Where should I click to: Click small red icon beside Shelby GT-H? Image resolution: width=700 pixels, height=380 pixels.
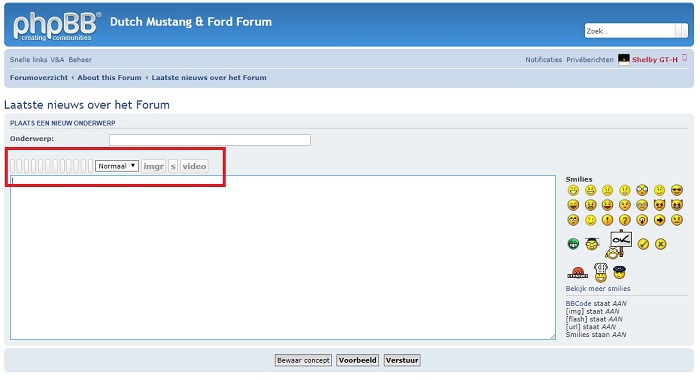[x=684, y=58]
